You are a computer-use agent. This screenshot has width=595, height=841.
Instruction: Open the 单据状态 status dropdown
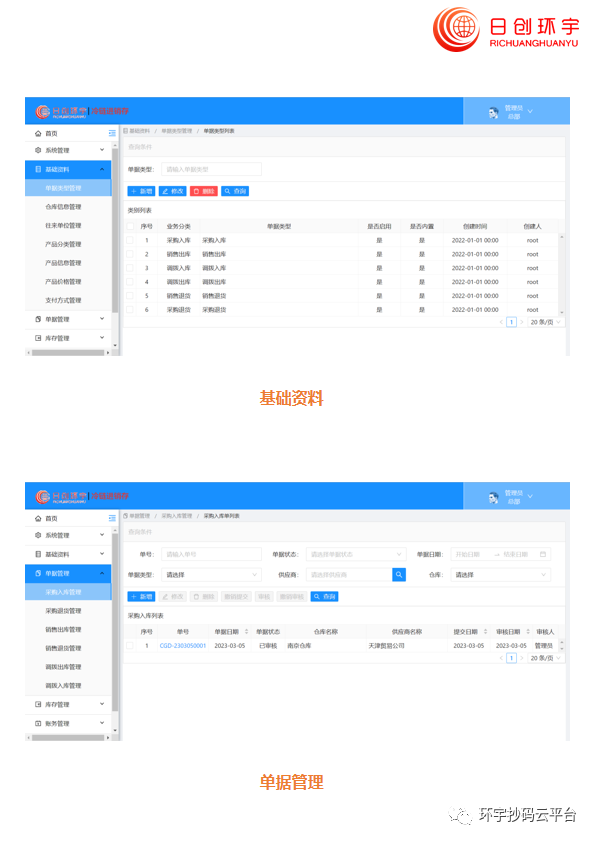[356, 554]
